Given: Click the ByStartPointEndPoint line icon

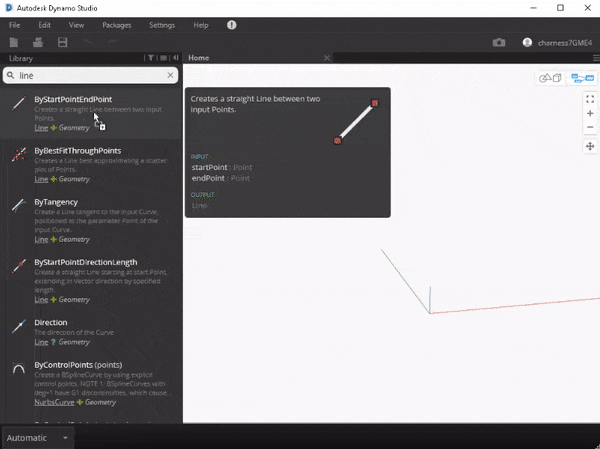Looking at the screenshot, I should tap(19, 103).
